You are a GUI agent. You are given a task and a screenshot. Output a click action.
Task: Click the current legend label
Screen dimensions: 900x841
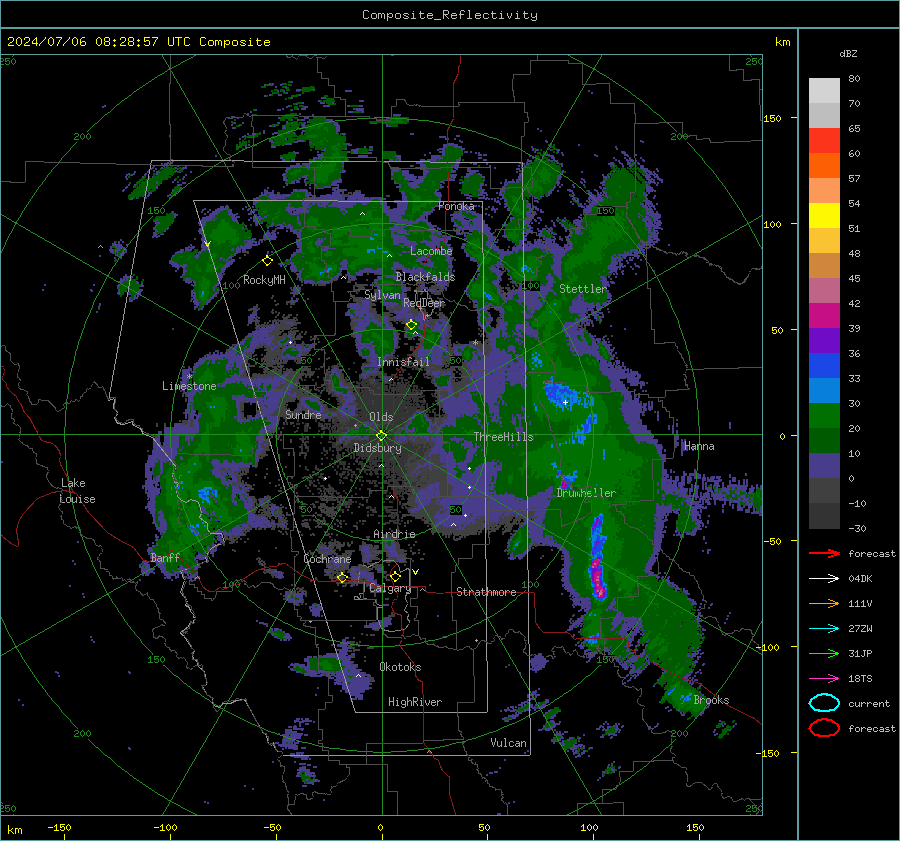pyautogui.click(x=868, y=703)
